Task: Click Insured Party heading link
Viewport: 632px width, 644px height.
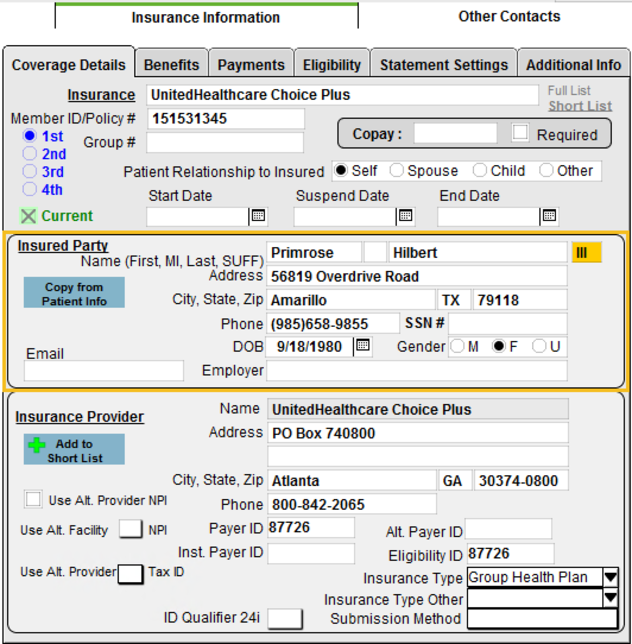Action: pos(63,245)
